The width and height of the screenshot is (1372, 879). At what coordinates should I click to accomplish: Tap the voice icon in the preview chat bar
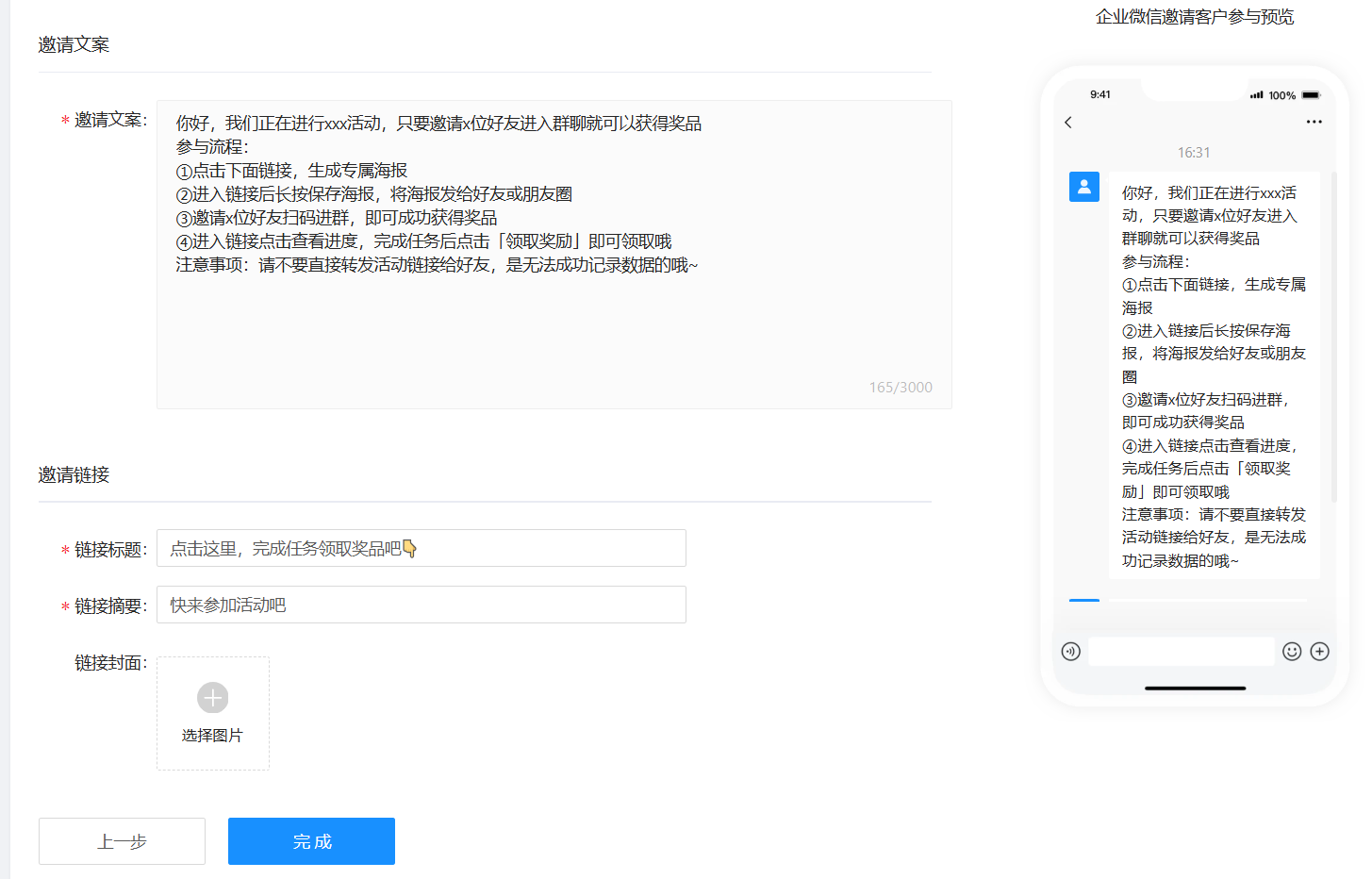pyautogui.click(x=1071, y=652)
